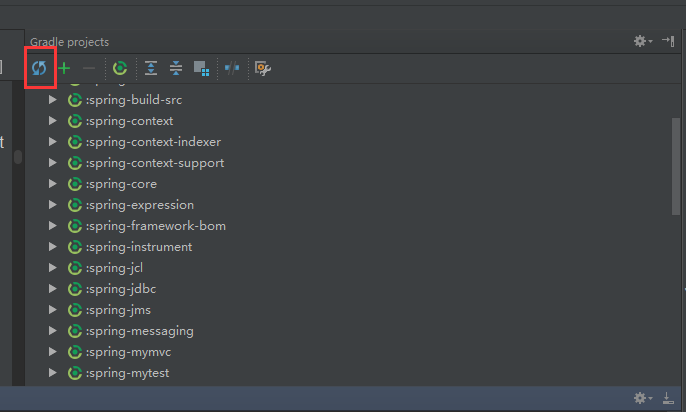Expand :spring-context node
The height and width of the screenshot is (412, 686).
[x=52, y=121]
